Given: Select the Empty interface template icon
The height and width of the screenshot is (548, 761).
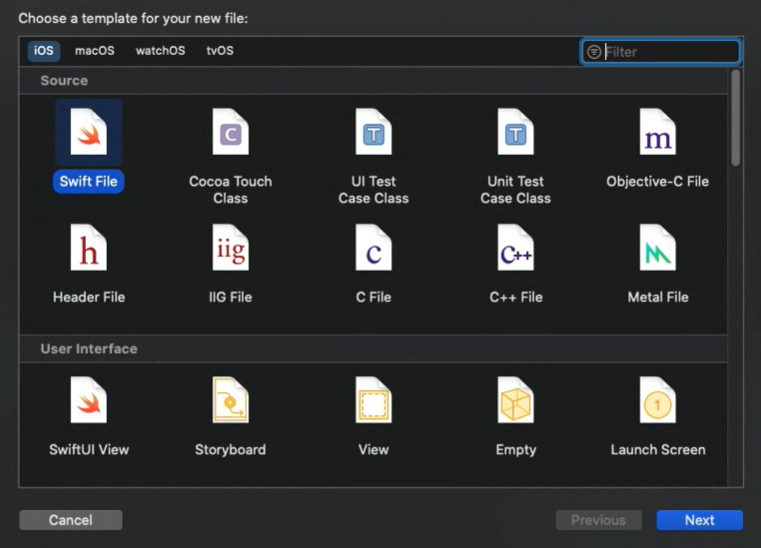Looking at the screenshot, I should [515, 400].
